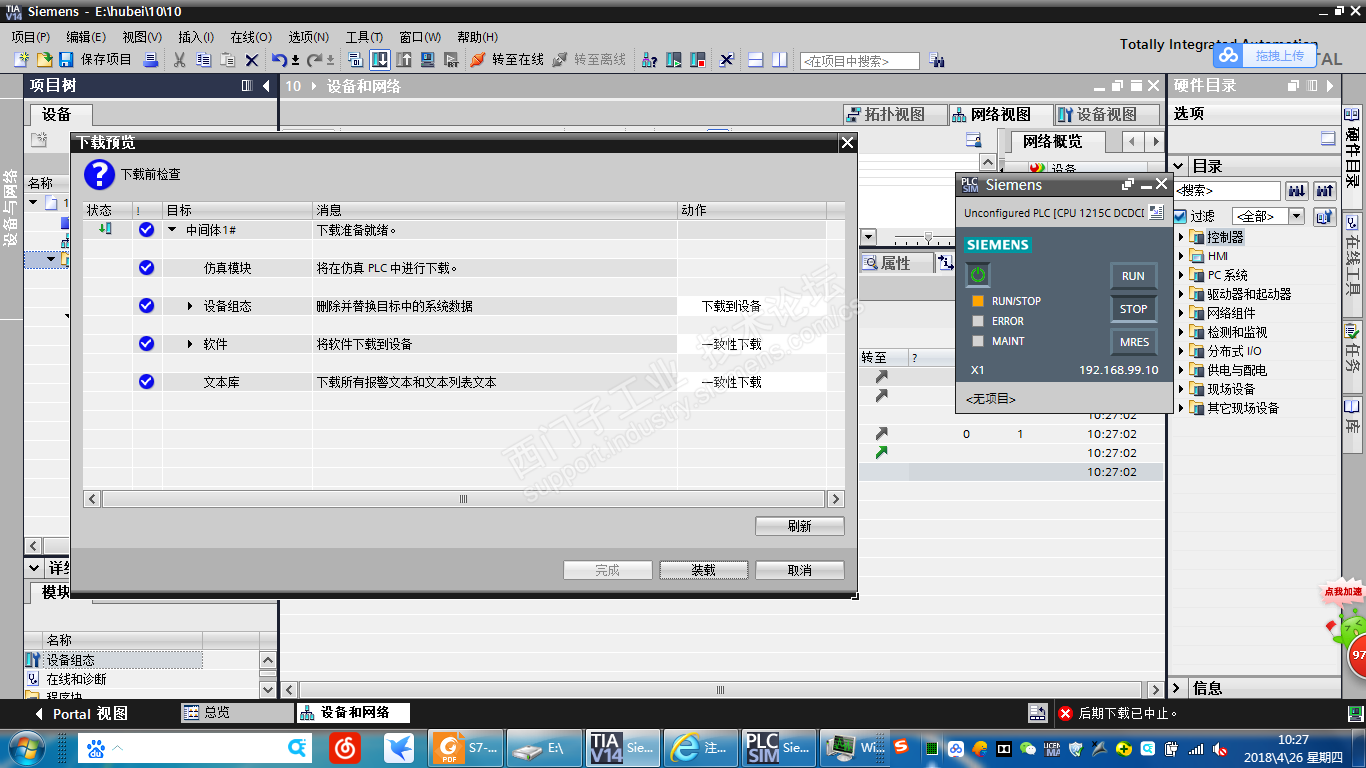Click the undo arrow icon
The height and width of the screenshot is (768, 1366).
tap(280, 60)
